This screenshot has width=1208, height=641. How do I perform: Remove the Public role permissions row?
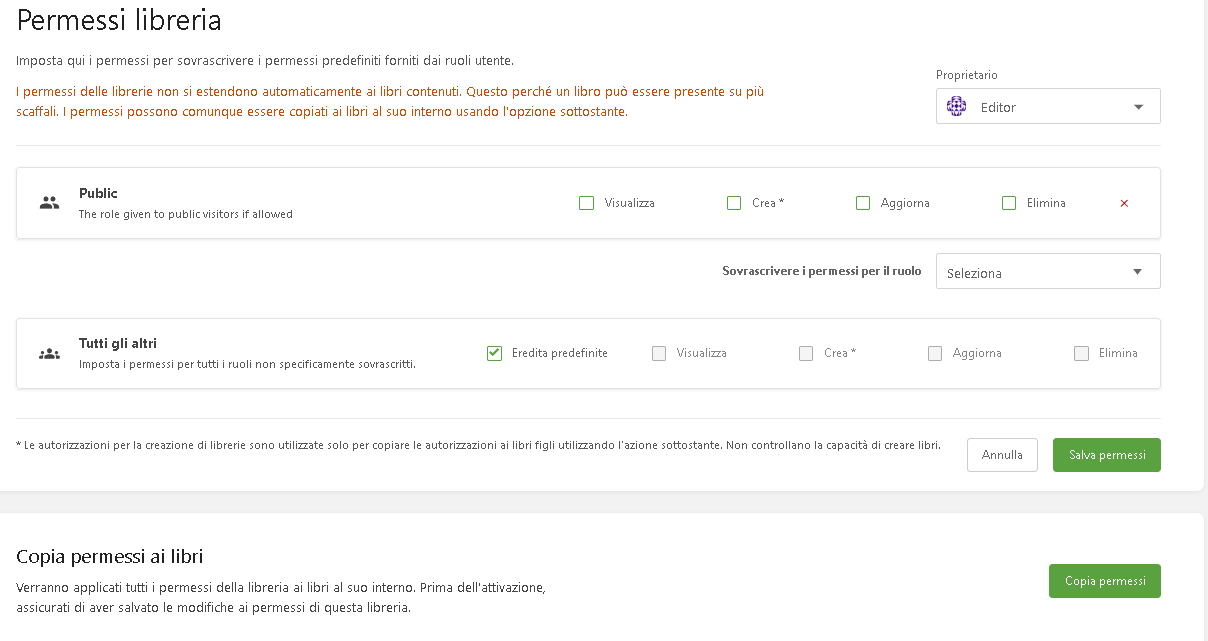pos(1124,203)
